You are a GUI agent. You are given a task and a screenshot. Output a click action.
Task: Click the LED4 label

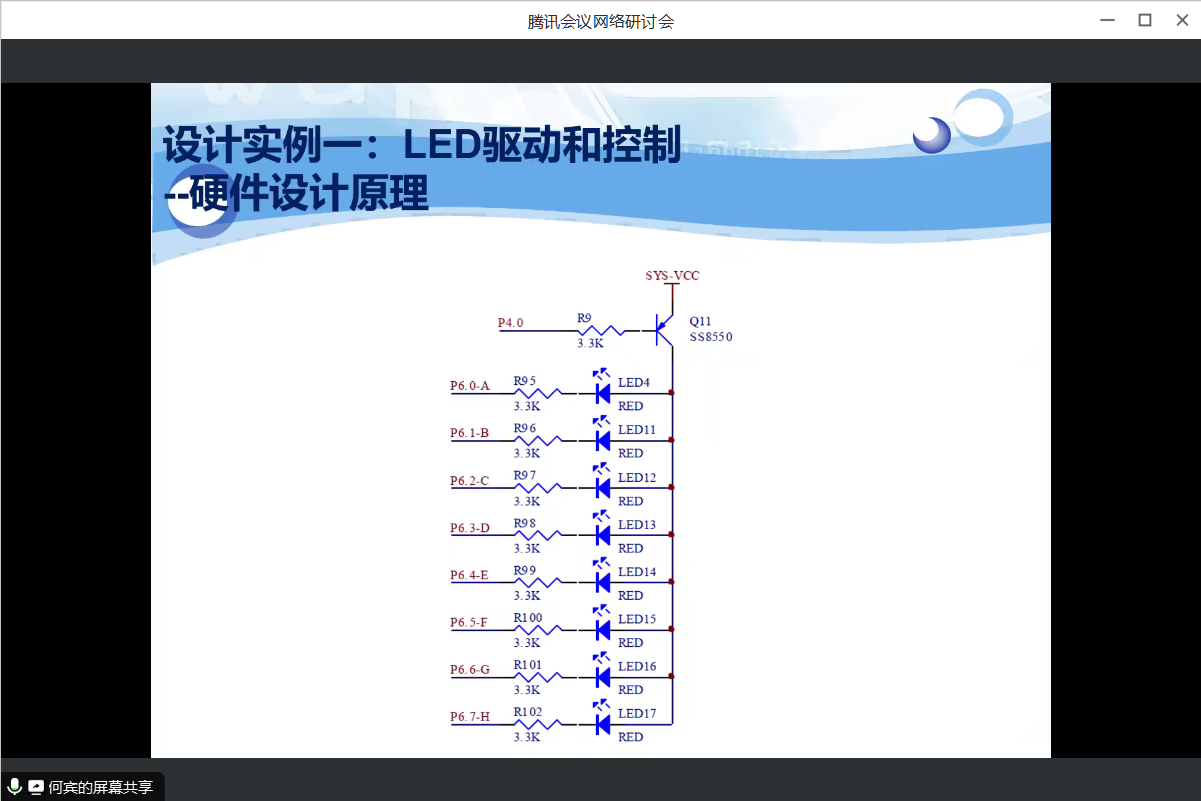point(634,383)
